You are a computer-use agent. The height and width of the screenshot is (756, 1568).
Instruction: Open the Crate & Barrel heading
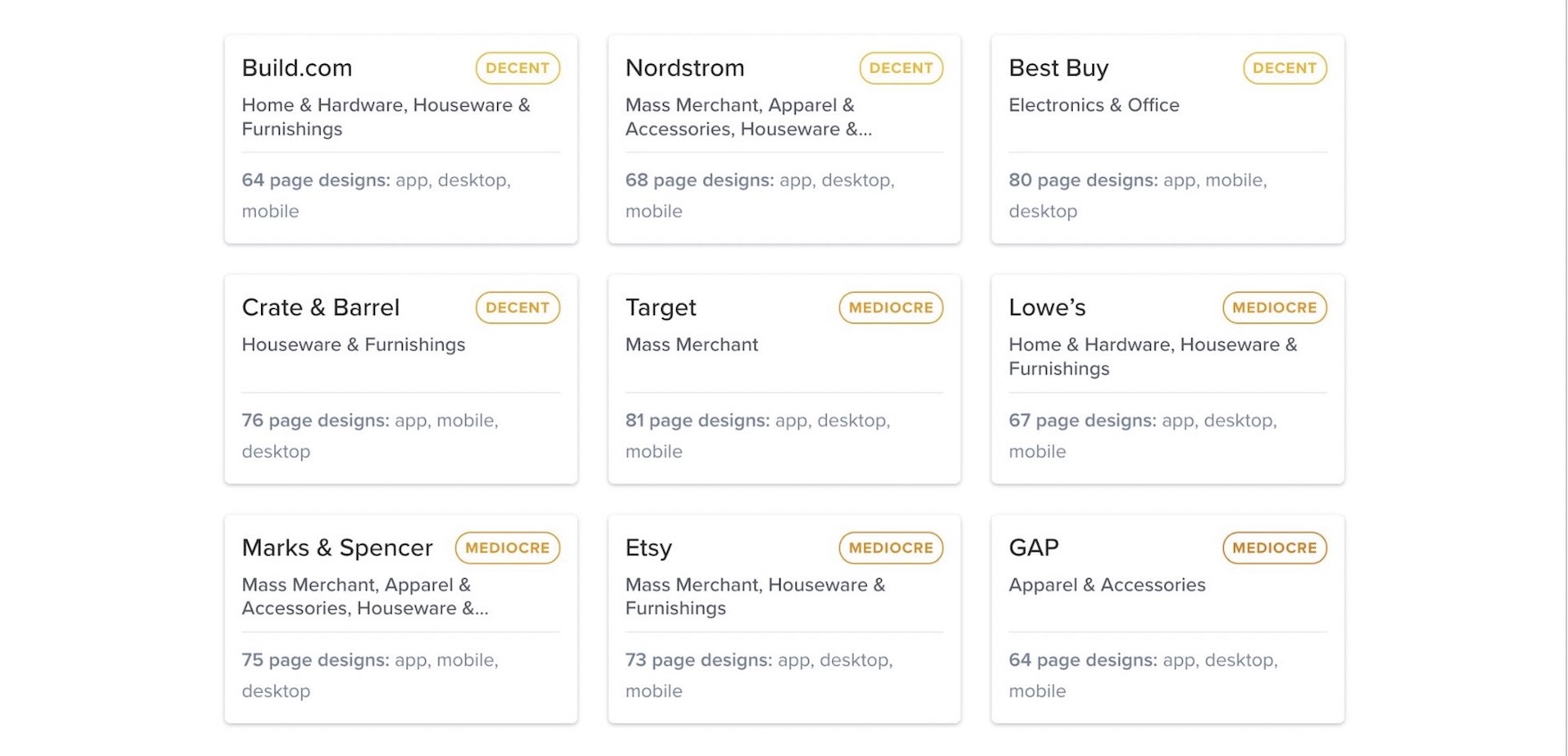tap(321, 308)
